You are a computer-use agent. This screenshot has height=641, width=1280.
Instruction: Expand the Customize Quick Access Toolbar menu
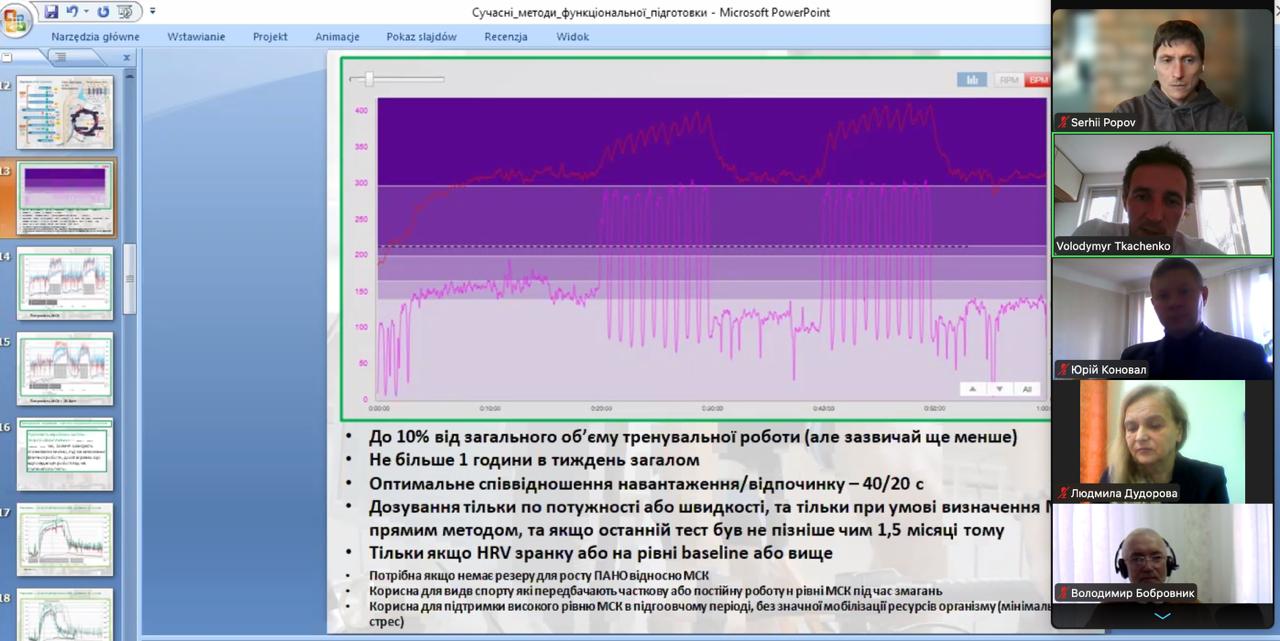[152, 12]
